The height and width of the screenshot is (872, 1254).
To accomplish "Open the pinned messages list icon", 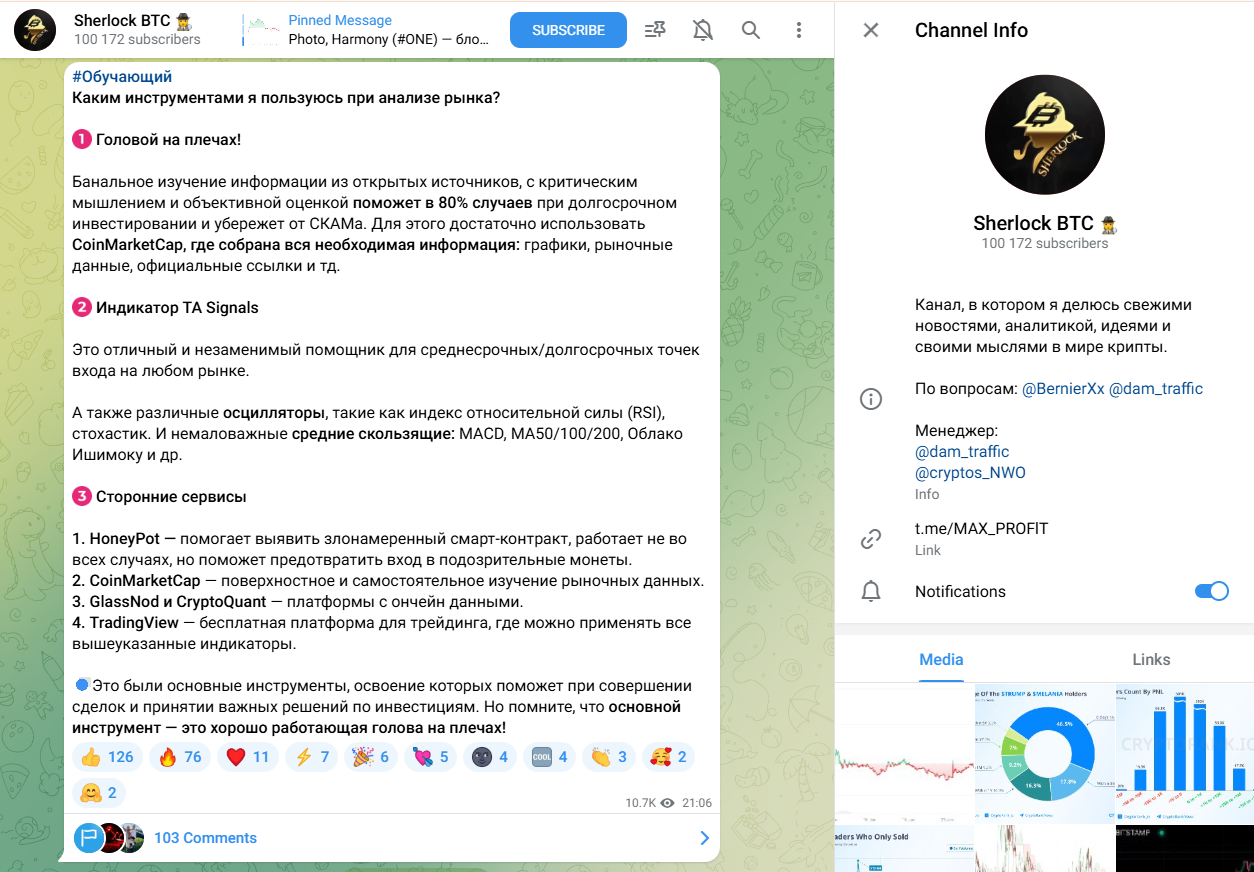I will (x=655, y=30).
